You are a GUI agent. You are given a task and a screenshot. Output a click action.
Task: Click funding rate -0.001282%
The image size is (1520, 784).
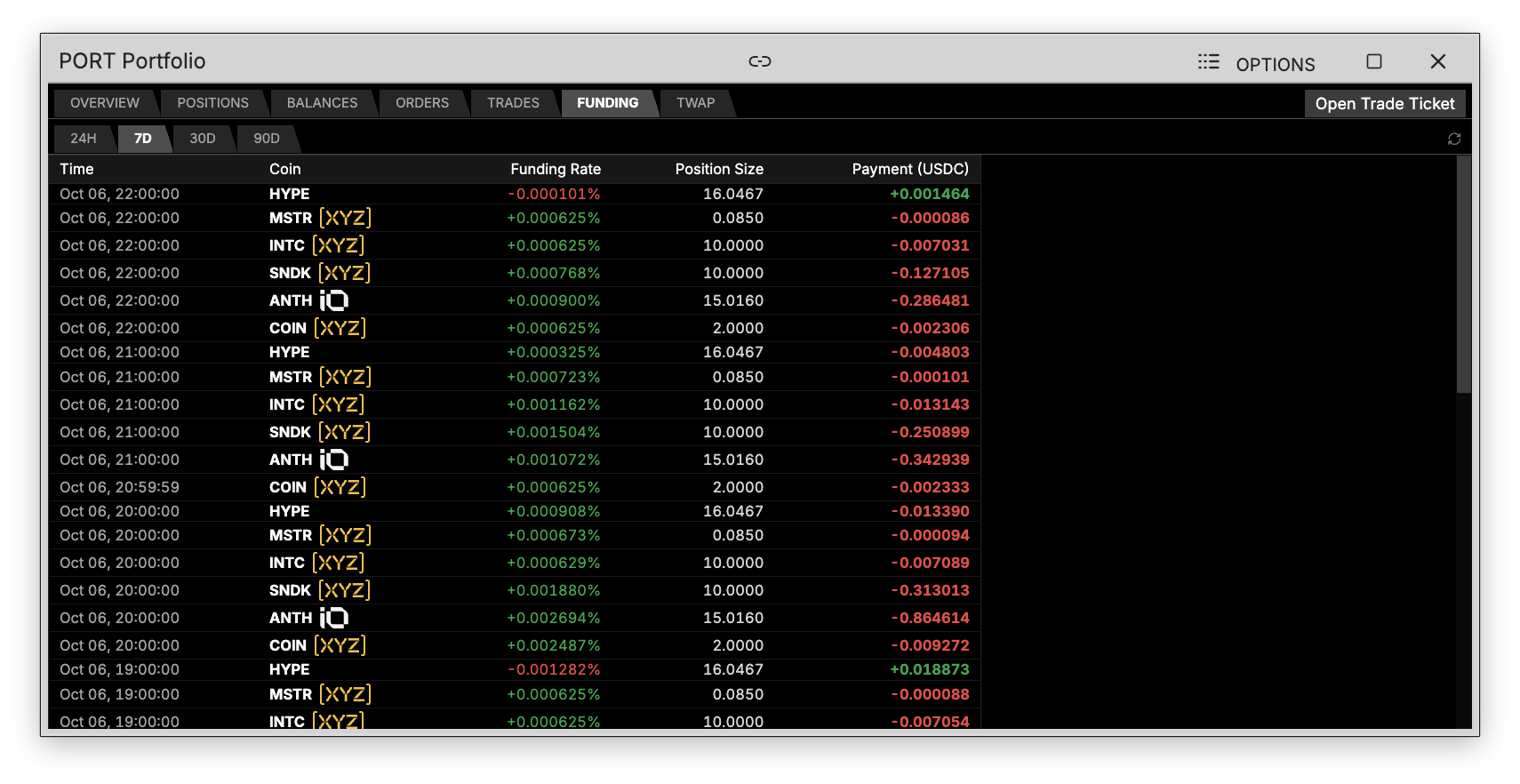point(555,669)
